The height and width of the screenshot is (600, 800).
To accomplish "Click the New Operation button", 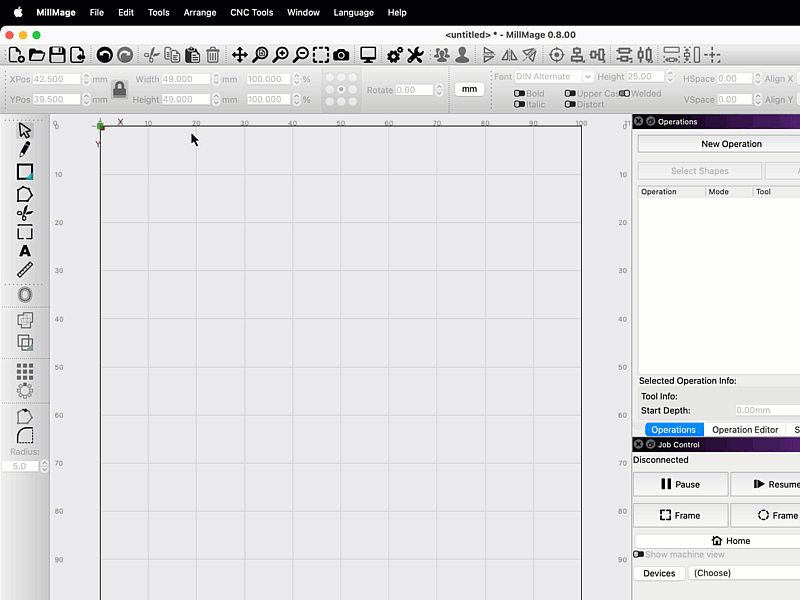I will point(731,144).
